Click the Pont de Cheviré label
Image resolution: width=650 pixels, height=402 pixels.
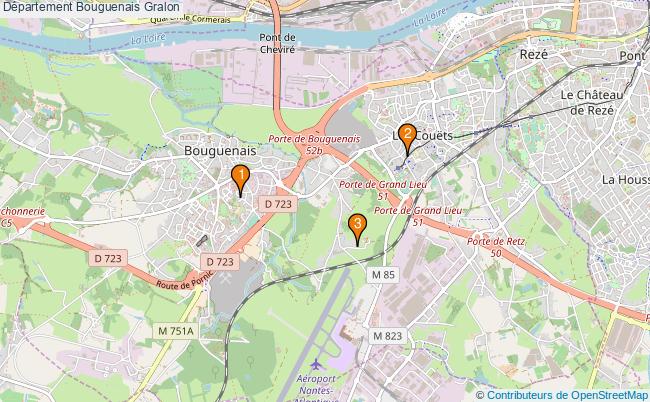pyautogui.click(x=277, y=44)
